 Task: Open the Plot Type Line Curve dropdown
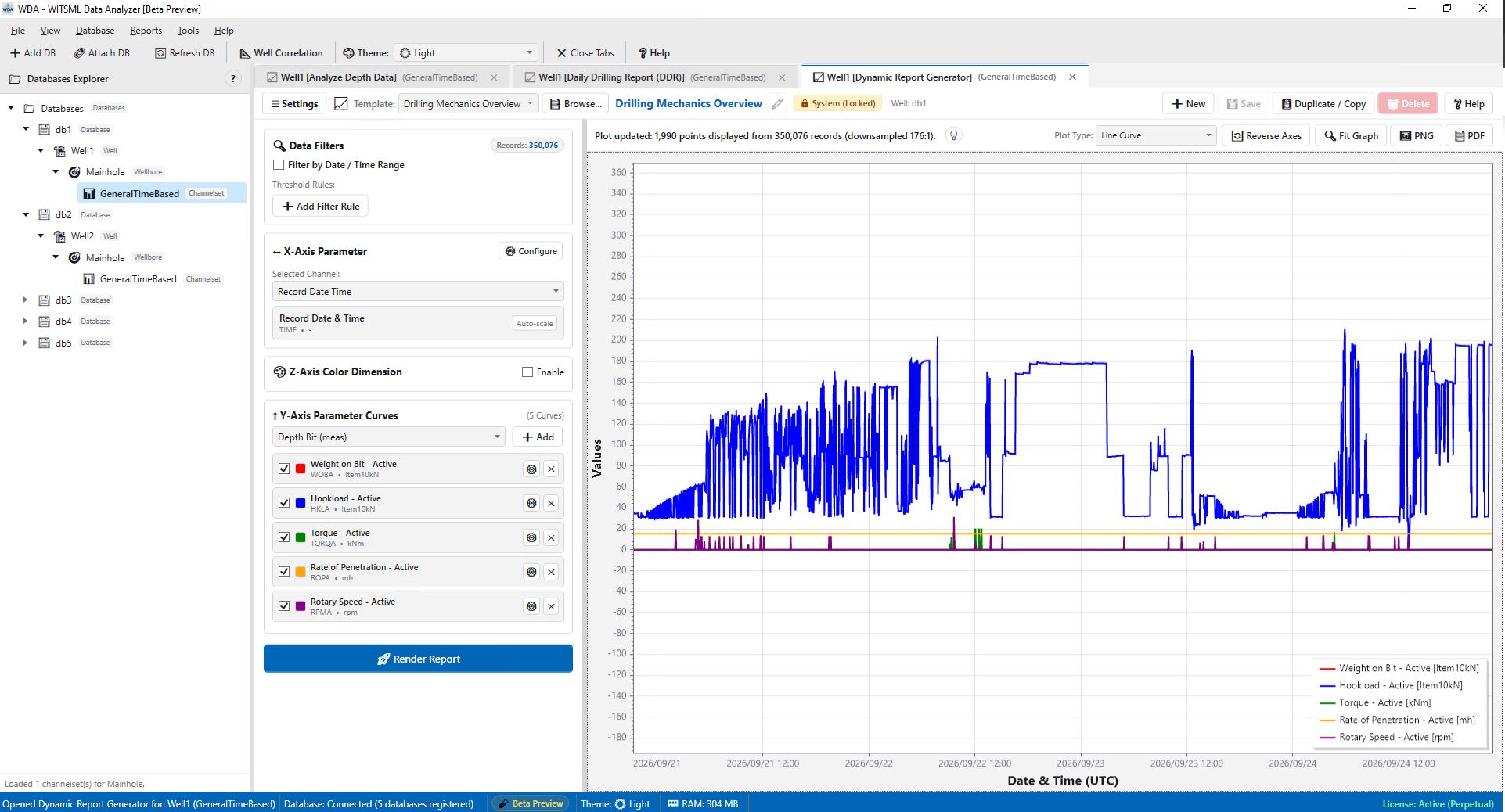point(1156,135)
